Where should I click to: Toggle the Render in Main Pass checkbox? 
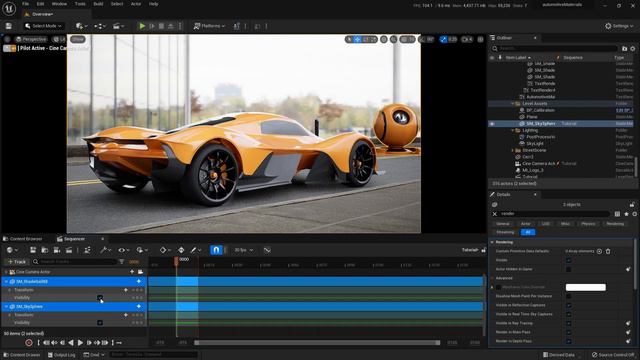pyautogui.click(x=569, y=332)
